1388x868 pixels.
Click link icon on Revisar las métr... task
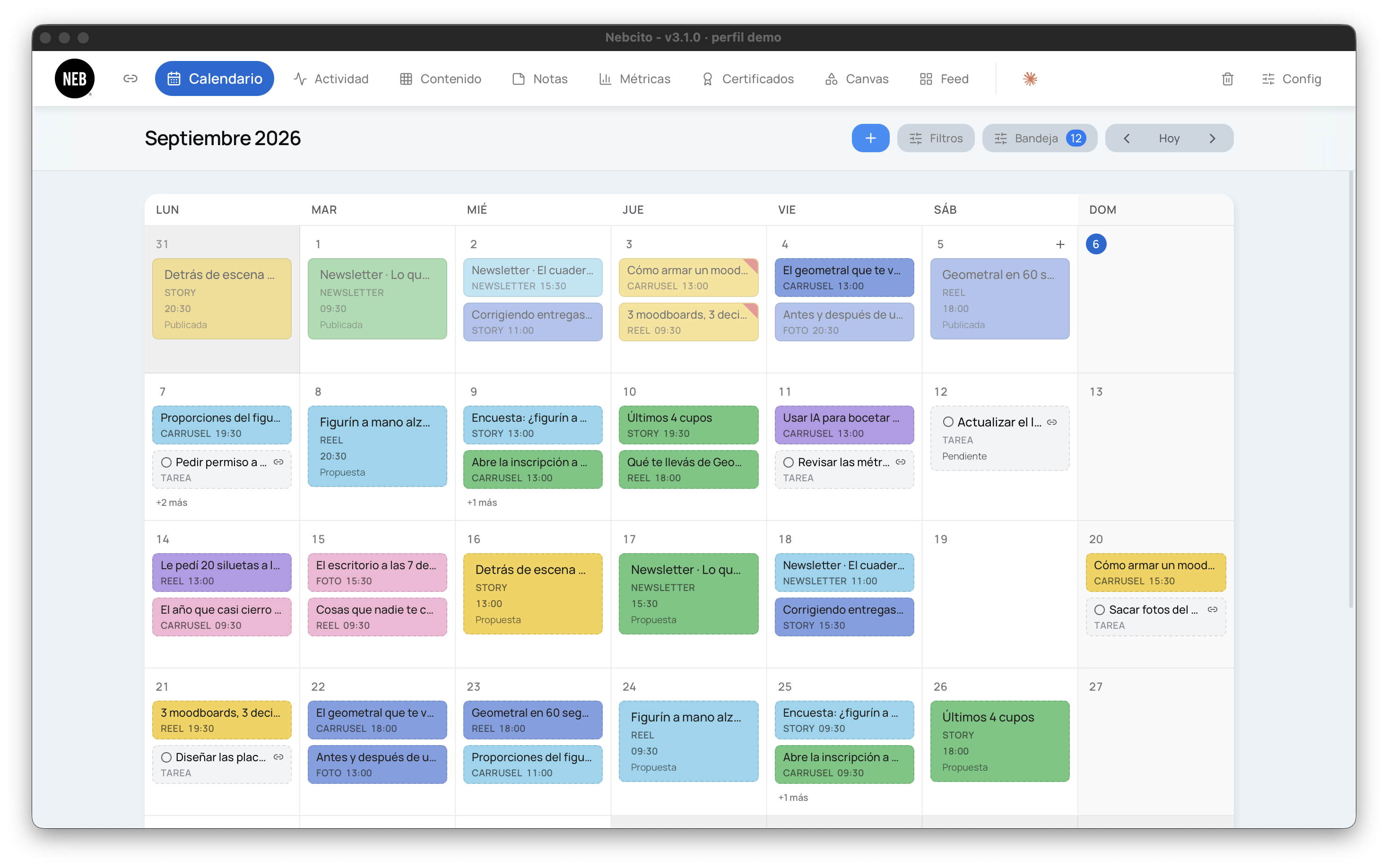point(901,462)
